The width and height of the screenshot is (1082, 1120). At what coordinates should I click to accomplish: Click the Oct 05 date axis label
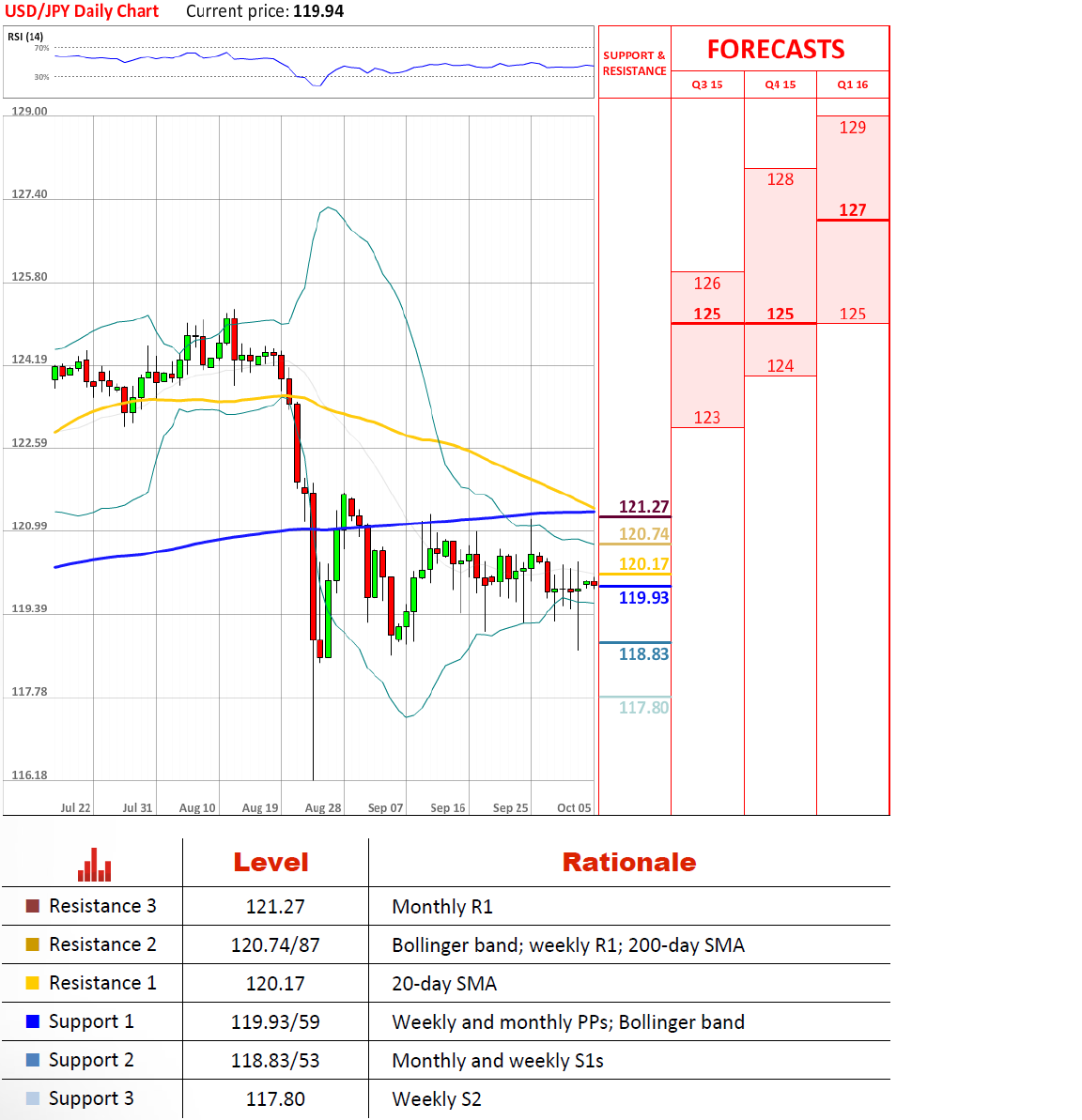pos(574,808)
